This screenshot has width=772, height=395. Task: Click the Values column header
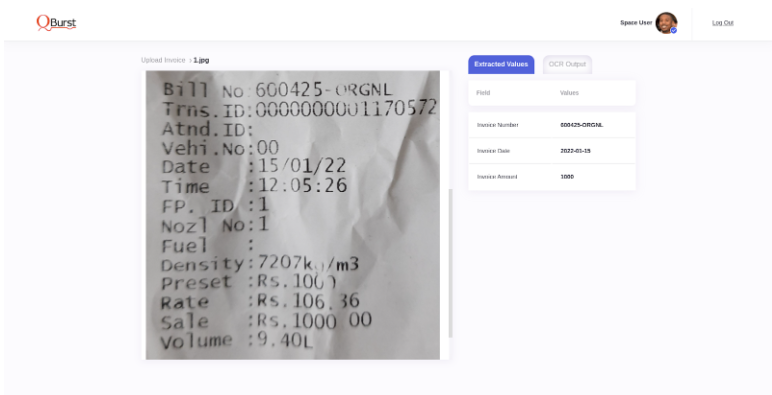[569, 93]
